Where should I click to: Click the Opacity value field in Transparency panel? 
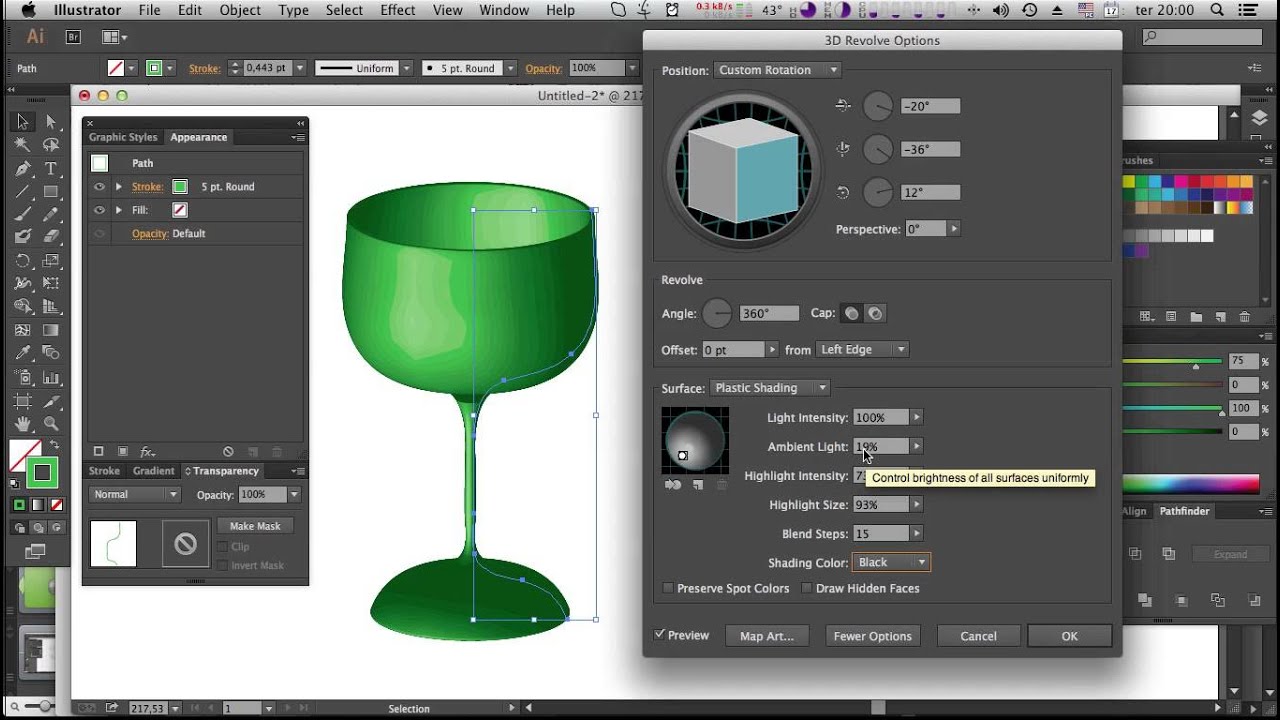click(x=262, y=493)
